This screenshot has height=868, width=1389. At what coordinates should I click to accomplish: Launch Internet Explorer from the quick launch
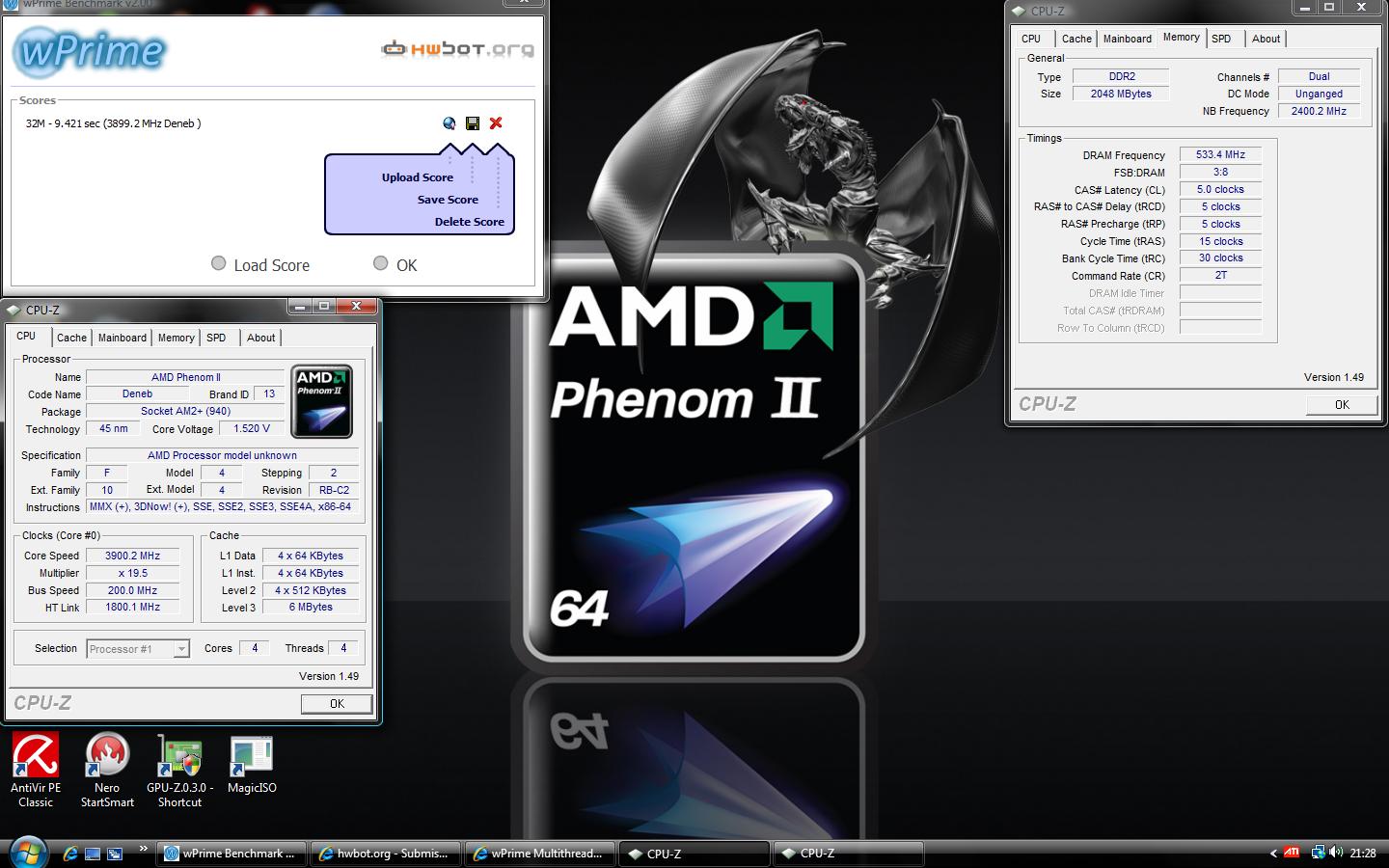(69, 854)
